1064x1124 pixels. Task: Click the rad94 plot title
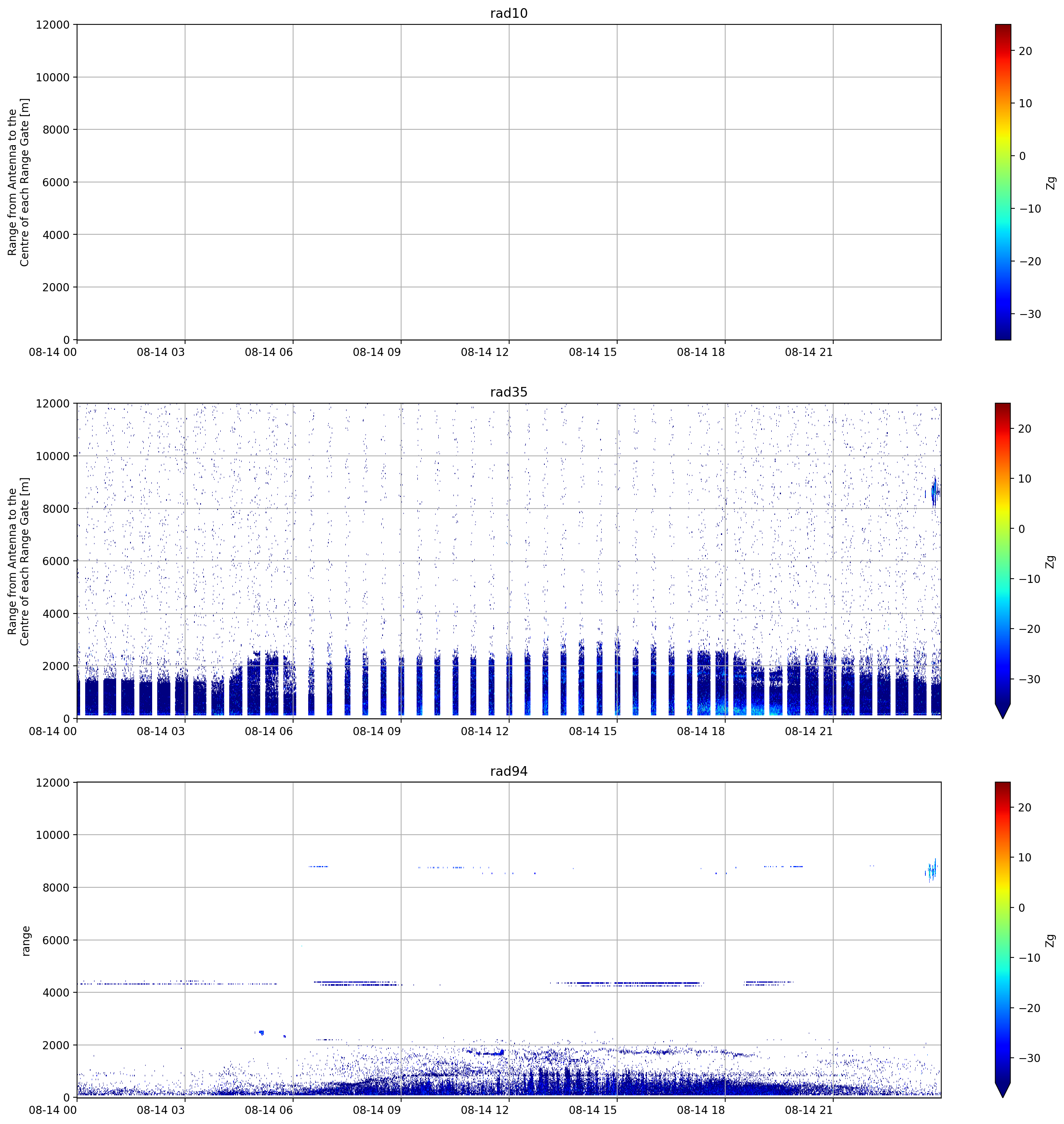pyautogui.click(x=509, y=771)
